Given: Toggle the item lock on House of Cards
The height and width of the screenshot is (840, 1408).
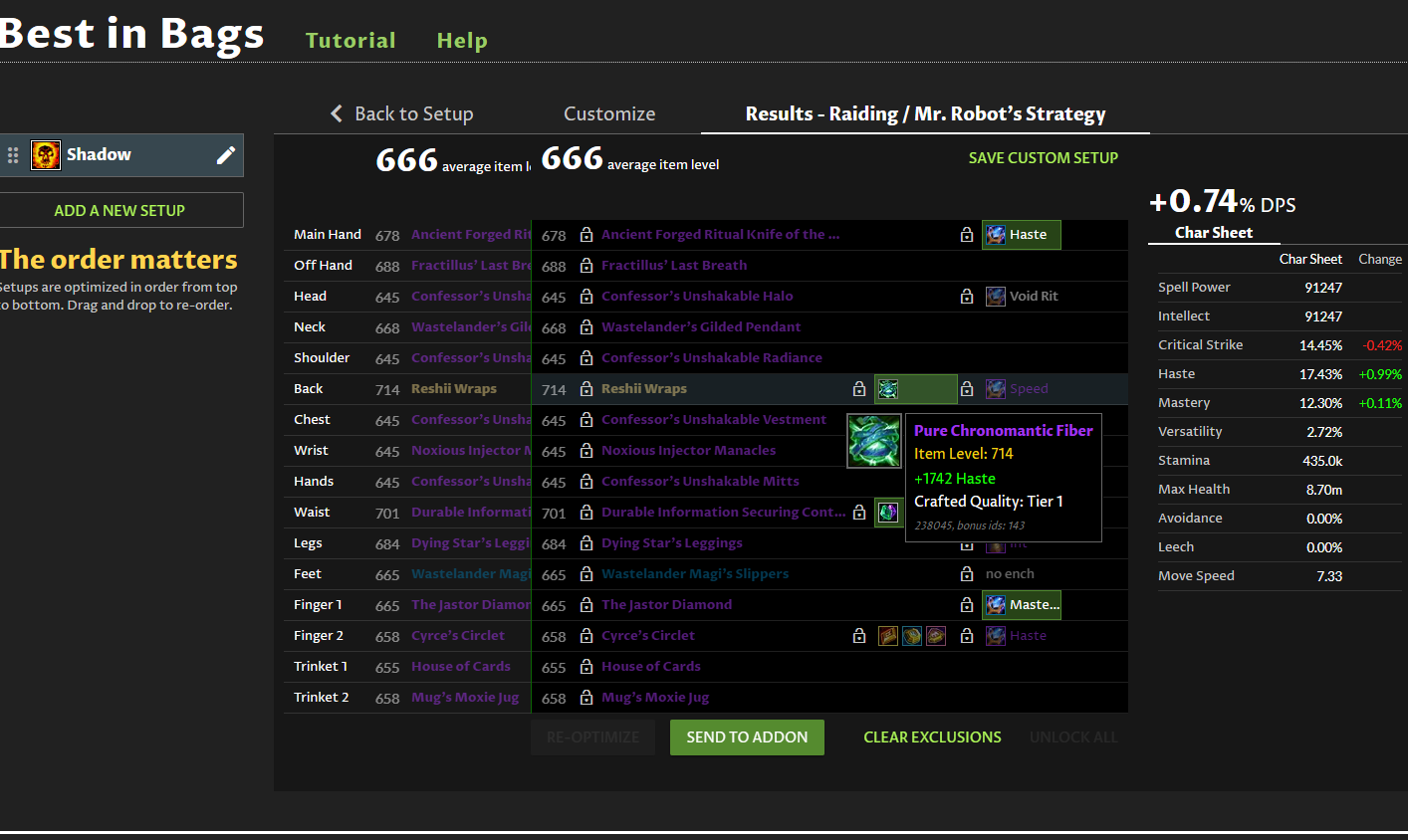Looking at the screenshot, I should coord(587,667).
